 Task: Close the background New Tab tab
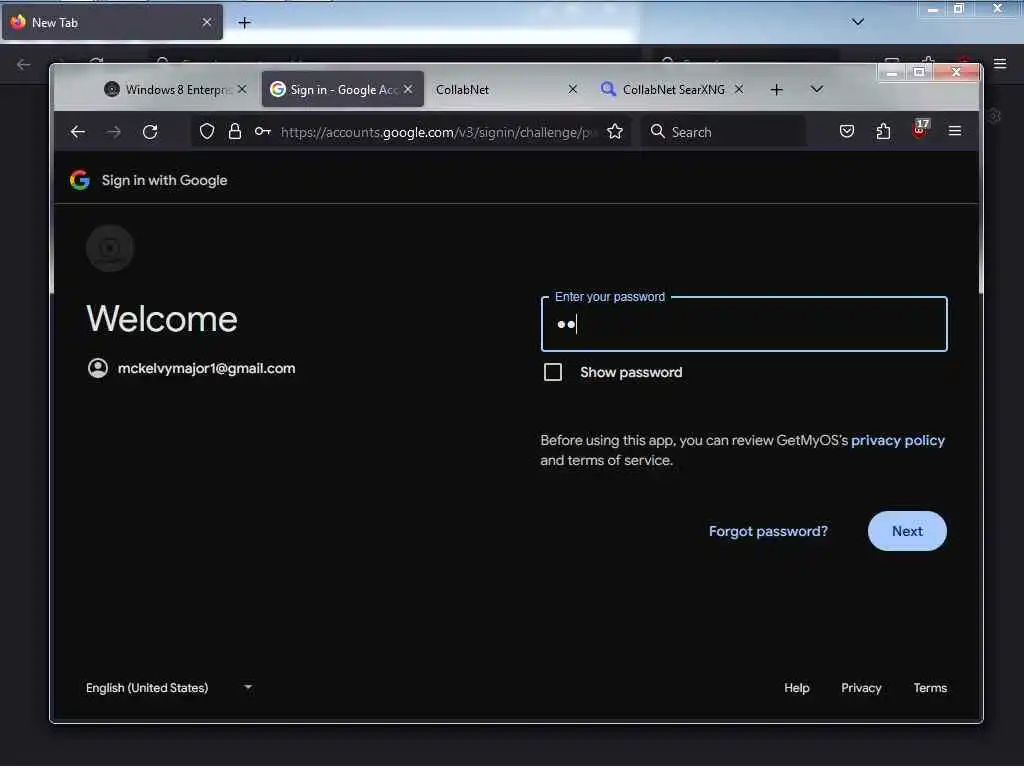tap(206, 22)
